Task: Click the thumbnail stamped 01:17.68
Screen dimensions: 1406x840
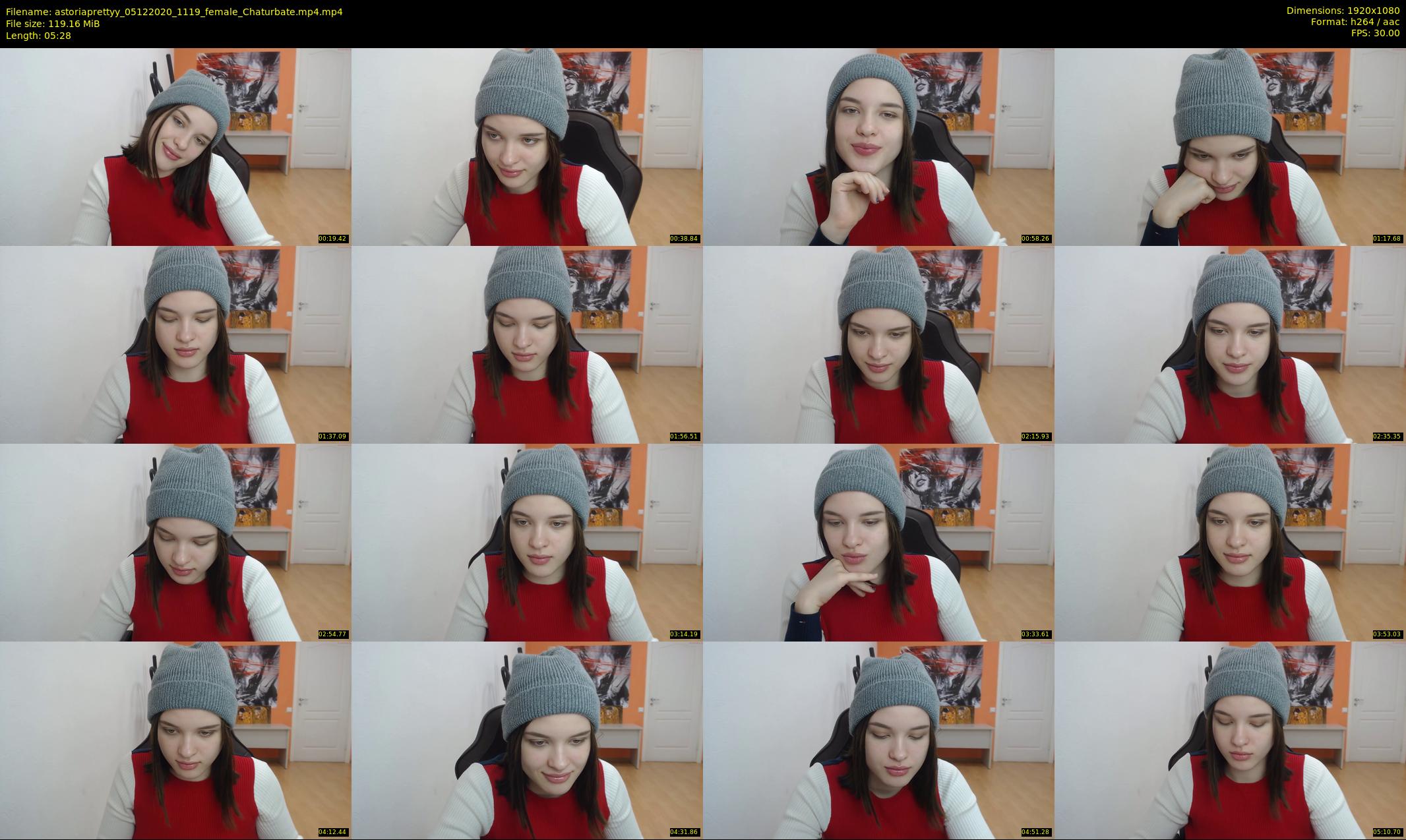Action: tap(1230, 146)
